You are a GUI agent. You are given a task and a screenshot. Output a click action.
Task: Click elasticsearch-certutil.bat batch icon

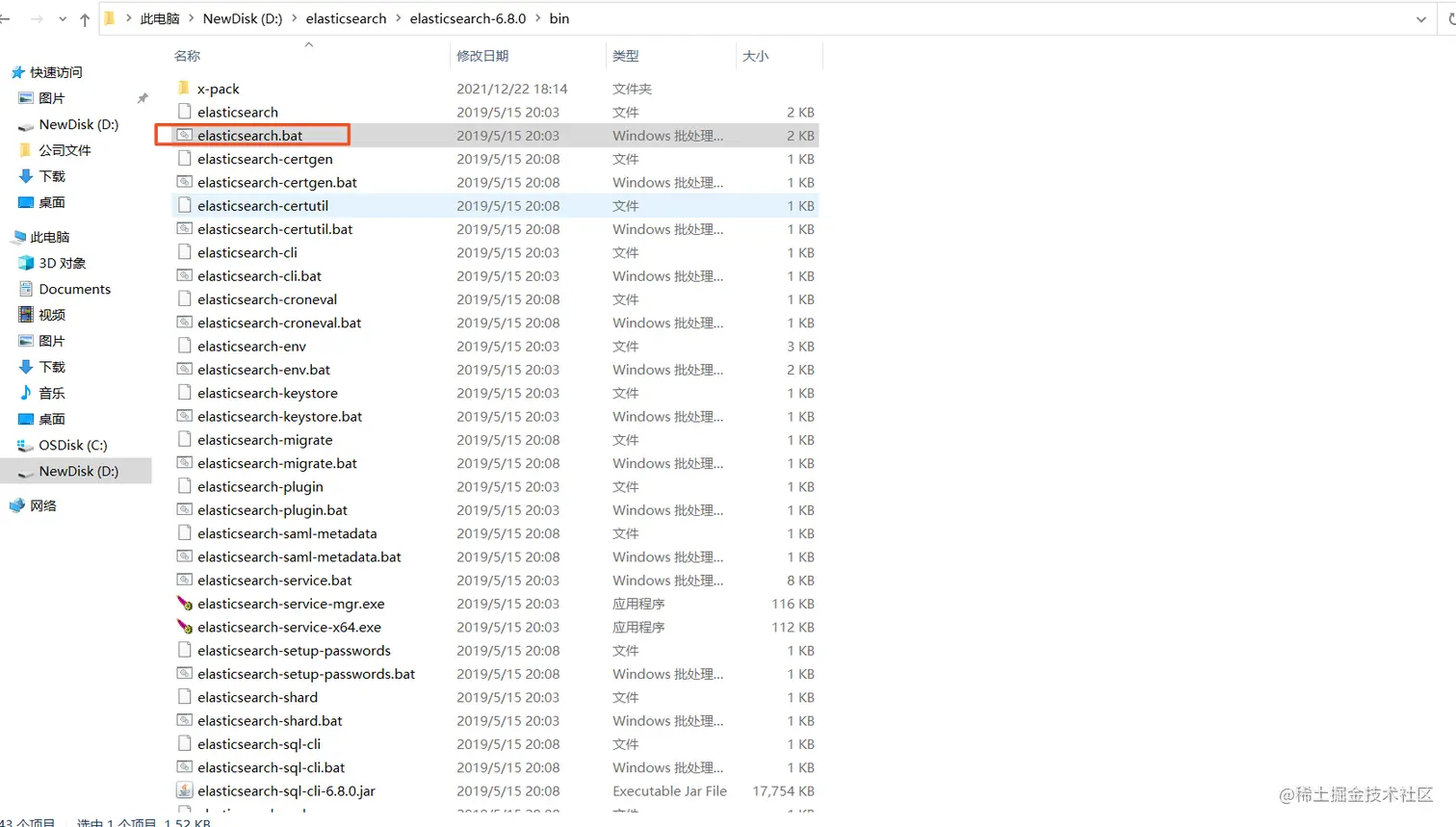pos(184,229)
